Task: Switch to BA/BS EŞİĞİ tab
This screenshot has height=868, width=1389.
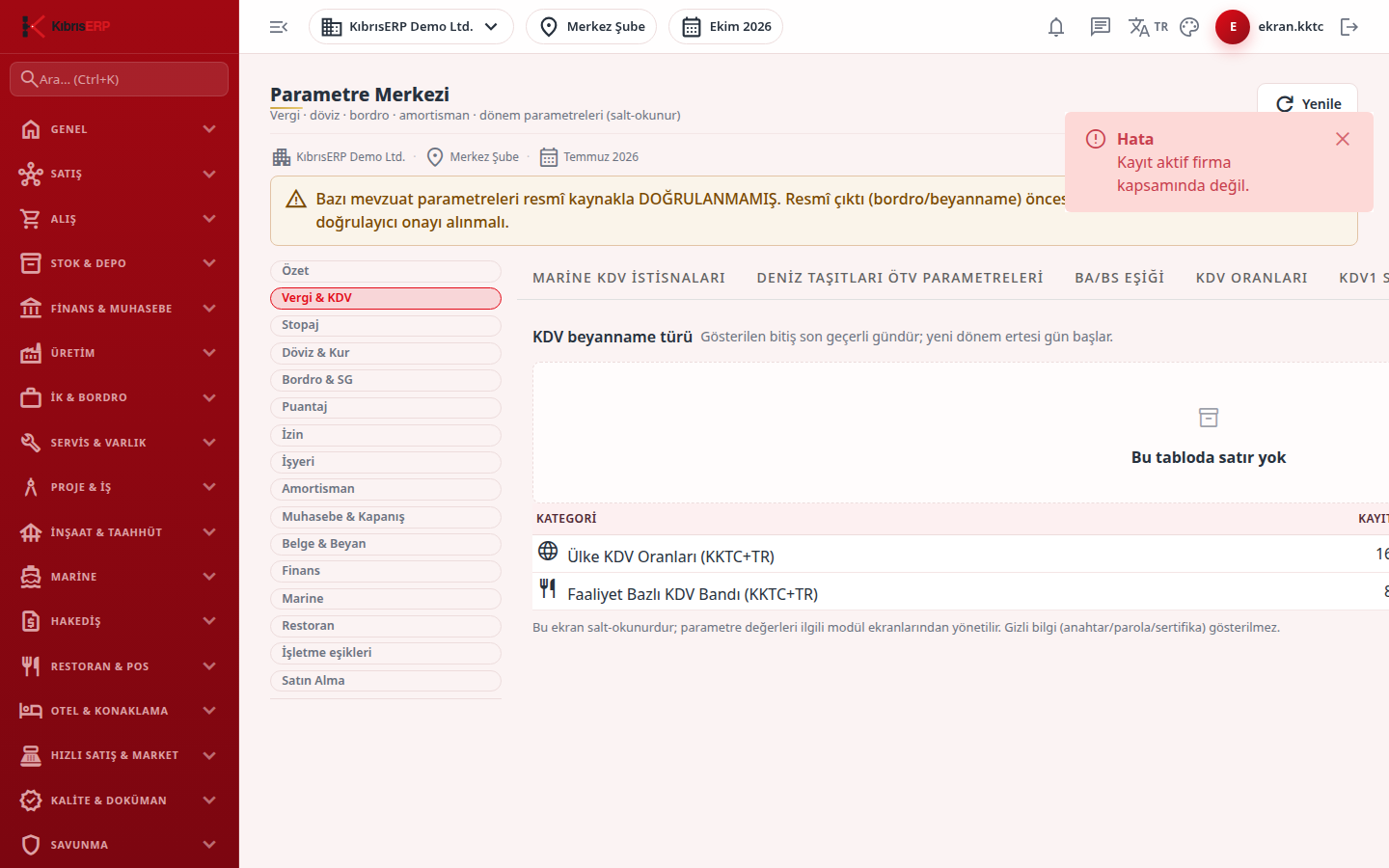Action: 1120,278
